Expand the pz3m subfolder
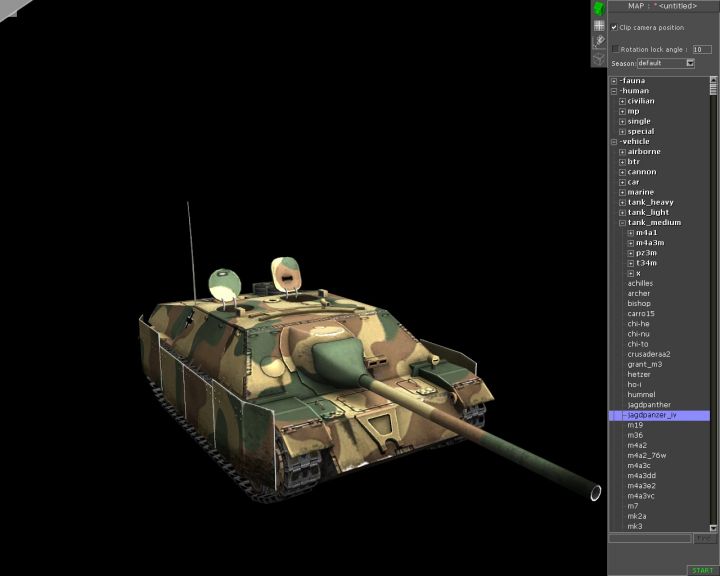720x576 pixels. point(630,253)
